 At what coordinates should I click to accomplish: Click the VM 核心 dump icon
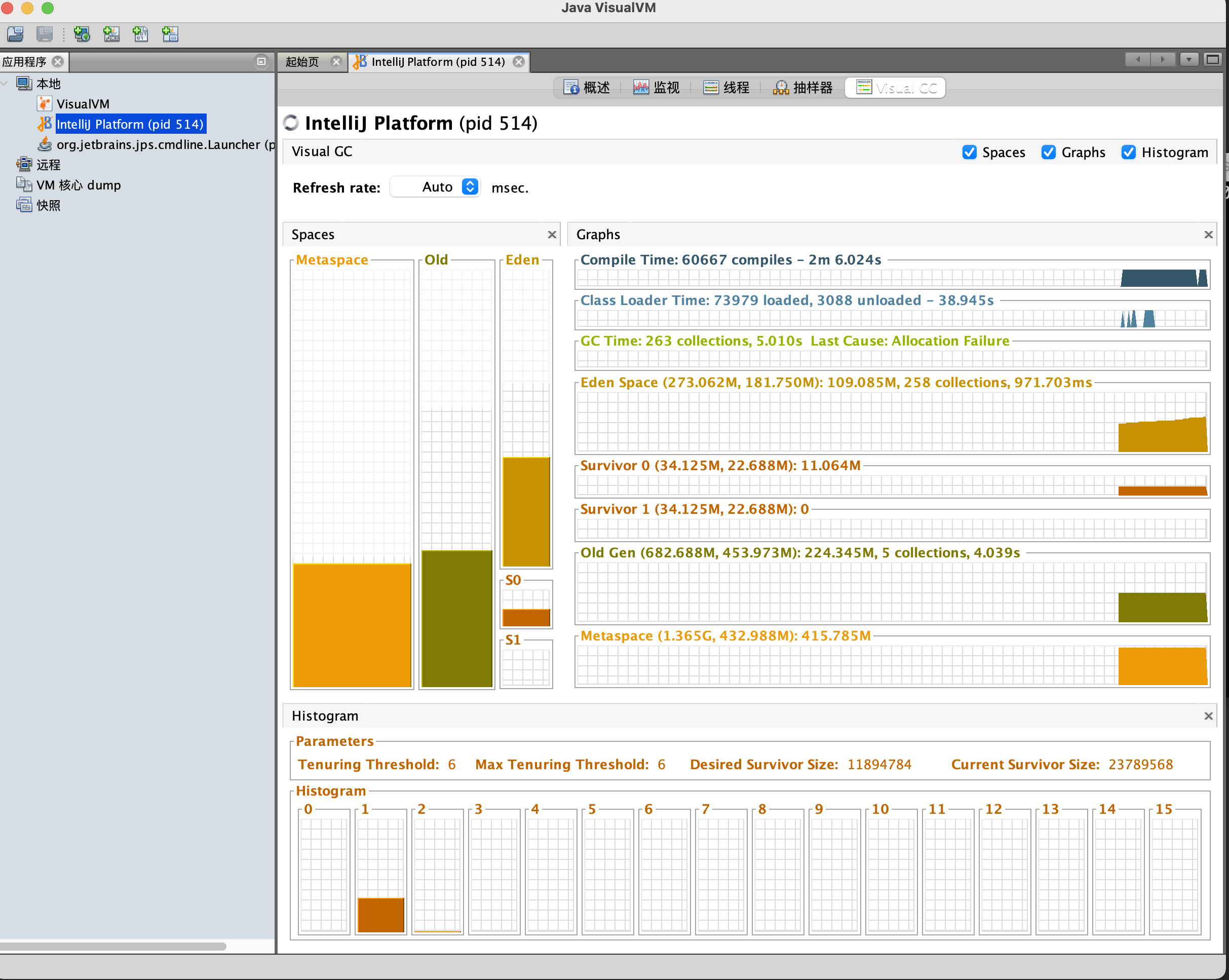point(24,185)
